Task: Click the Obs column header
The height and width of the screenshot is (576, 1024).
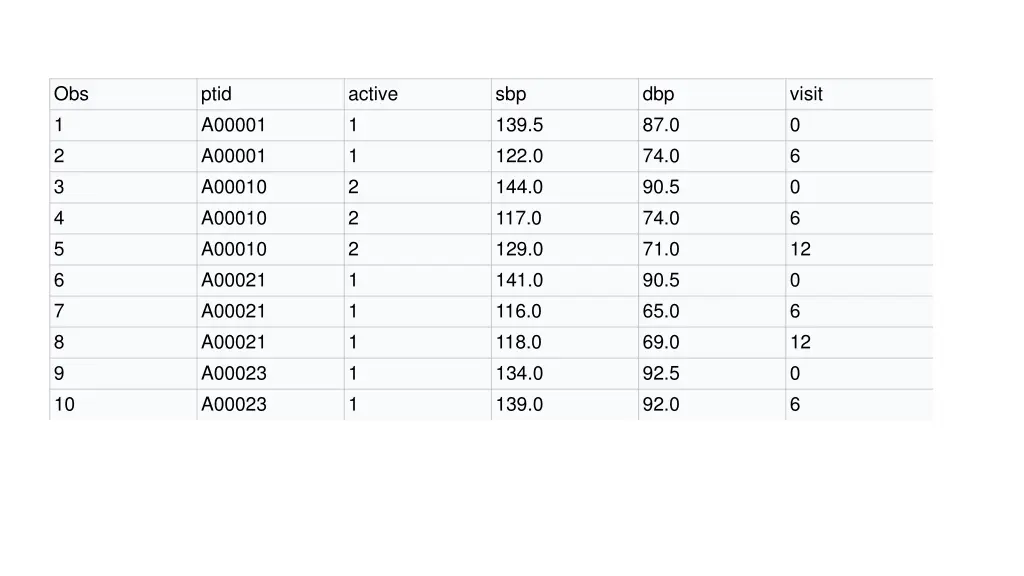Action: (x=71, y=94)
